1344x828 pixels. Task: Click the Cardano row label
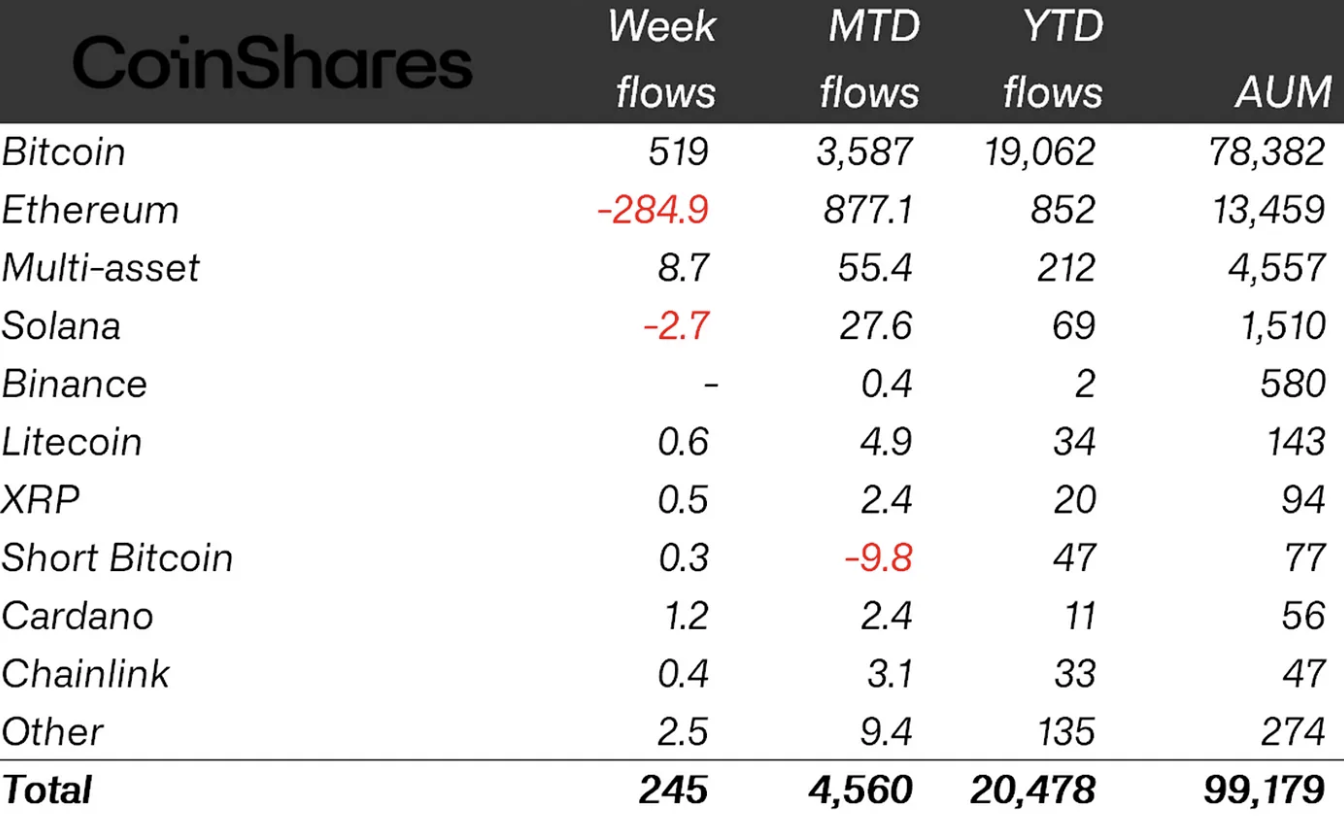click(78, 616)
